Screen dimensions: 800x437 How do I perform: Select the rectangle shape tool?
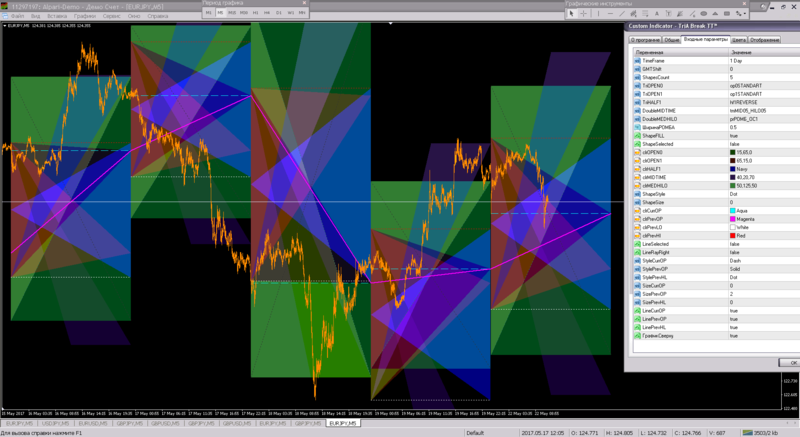coord(727,14)
